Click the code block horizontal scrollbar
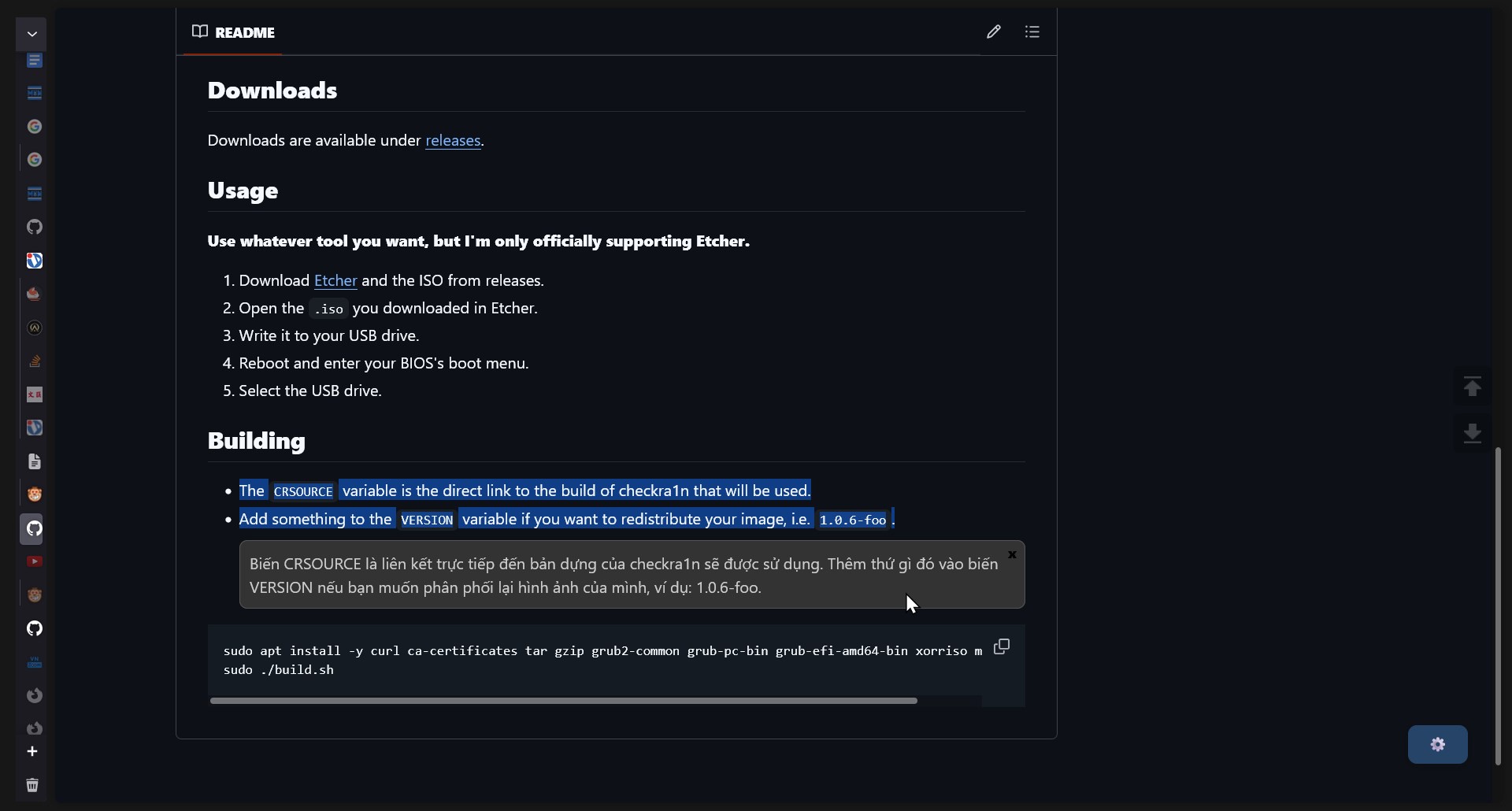Image resolution: width=1512 pixels, height=811 pixels. 563,701
